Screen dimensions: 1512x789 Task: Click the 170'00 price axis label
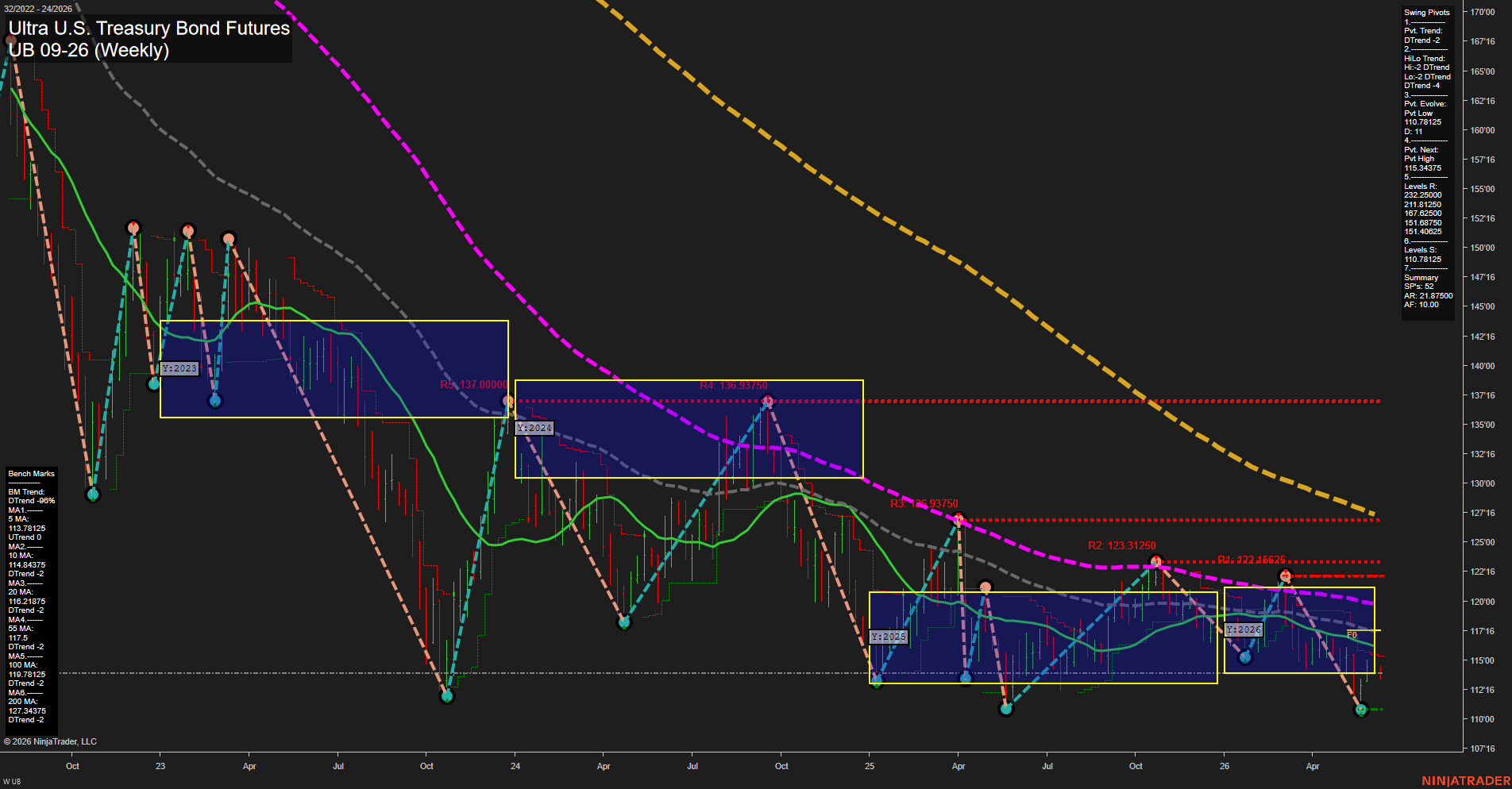tap(1482, 12)
